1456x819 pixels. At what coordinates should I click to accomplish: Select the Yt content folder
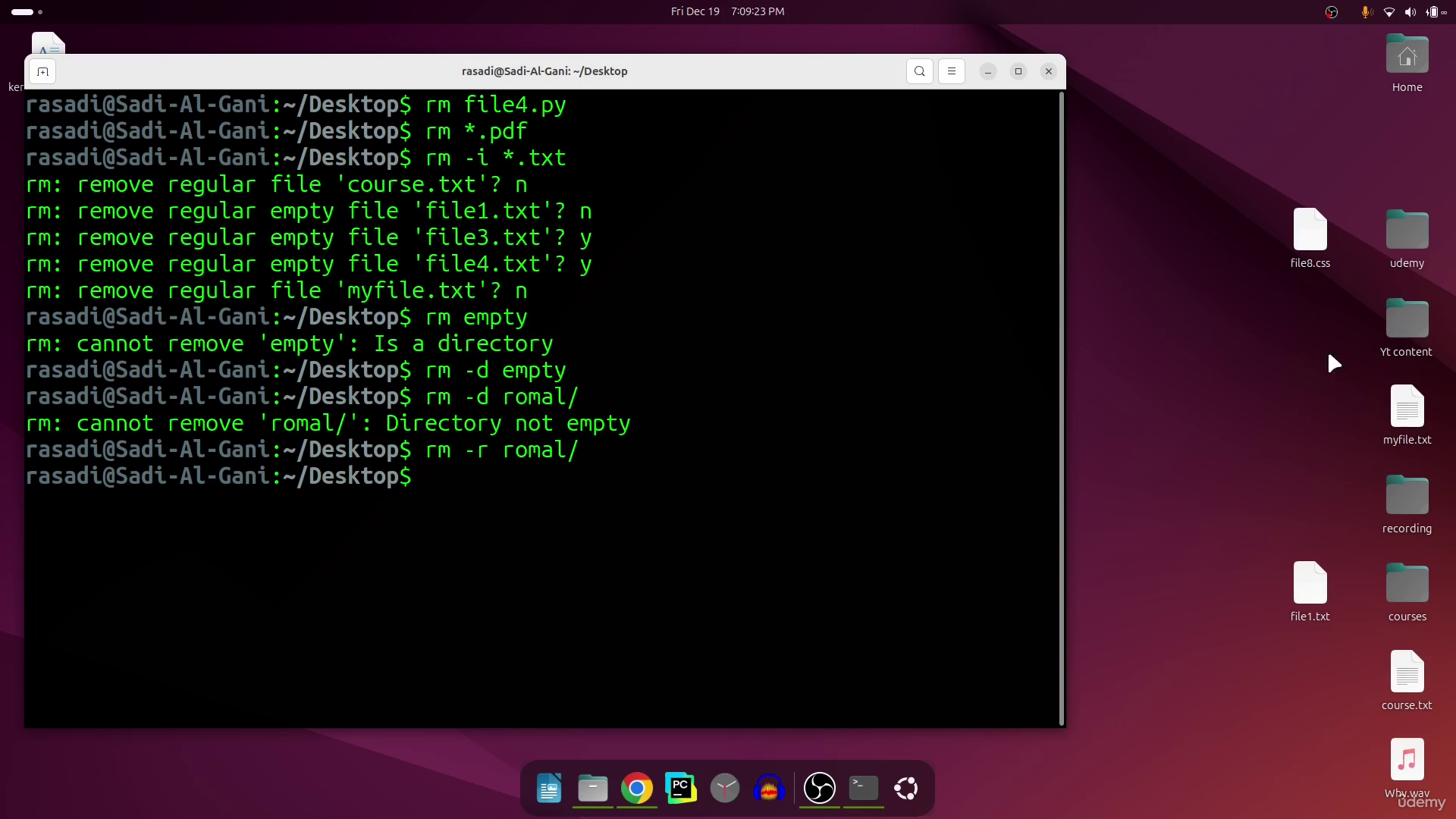coord(1407,327)
